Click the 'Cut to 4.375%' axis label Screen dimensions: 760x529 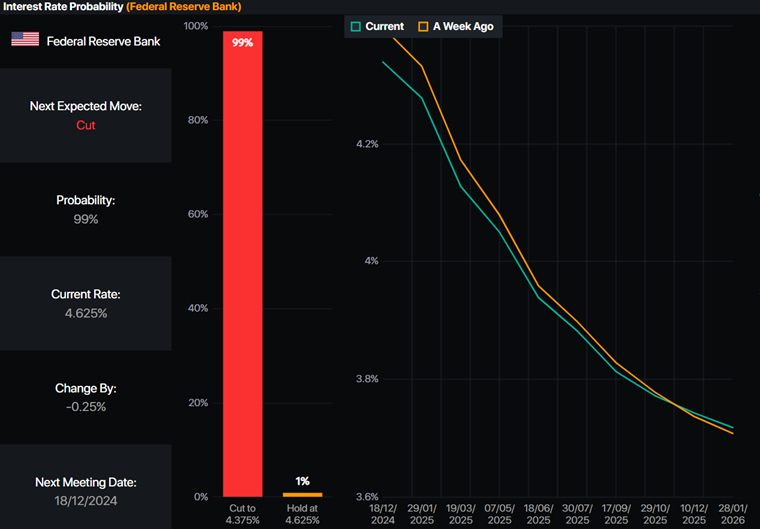tap(242, 513)
